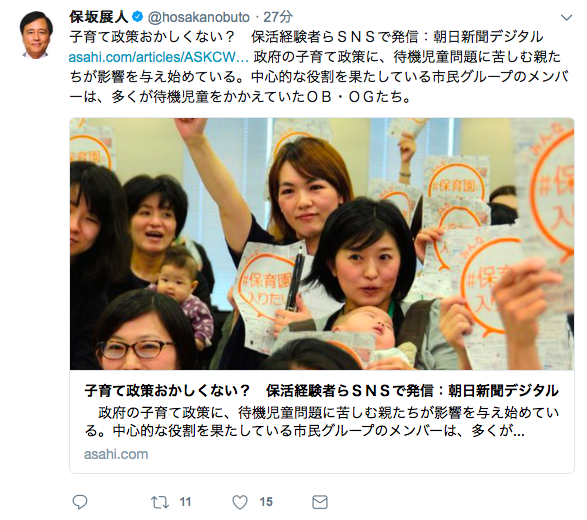Open the 27分 timestamp permalink
This screenshot has height=520, width=587.
pos(278,17)
